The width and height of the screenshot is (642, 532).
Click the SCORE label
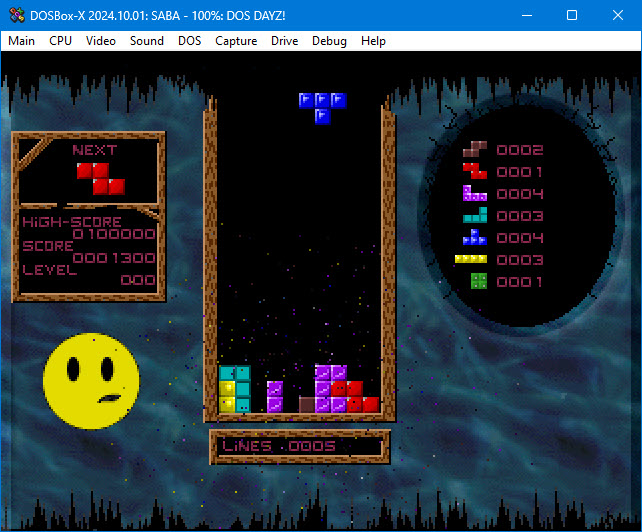(48, 246)
